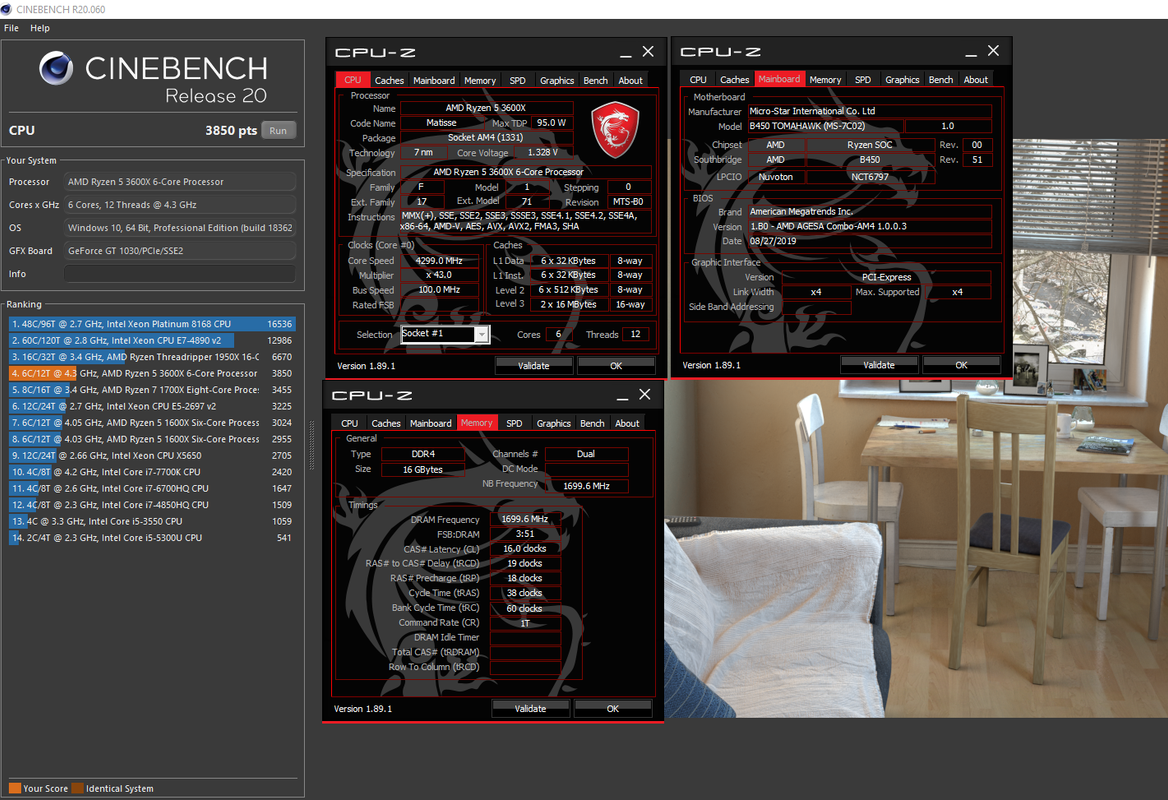1168x800 pixels.
Task: Click the MSI dragon shield logo
Action: (615, 130)
